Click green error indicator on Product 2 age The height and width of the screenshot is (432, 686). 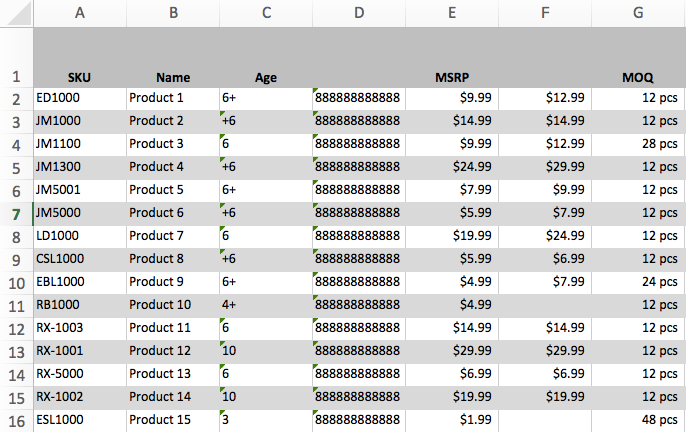pyautogui.click(x=223, y=113)
